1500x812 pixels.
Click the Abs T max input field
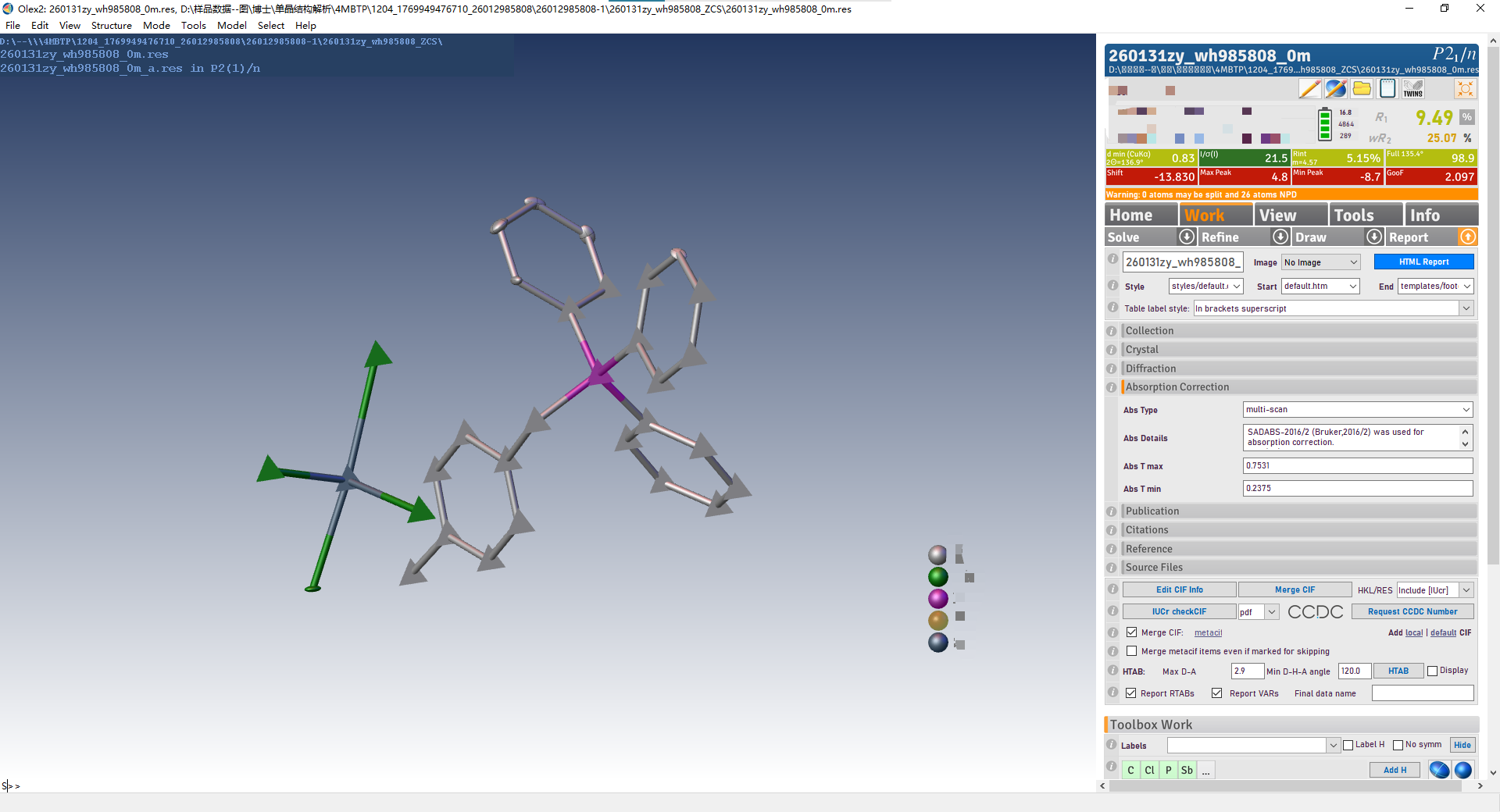(1357, 466)
